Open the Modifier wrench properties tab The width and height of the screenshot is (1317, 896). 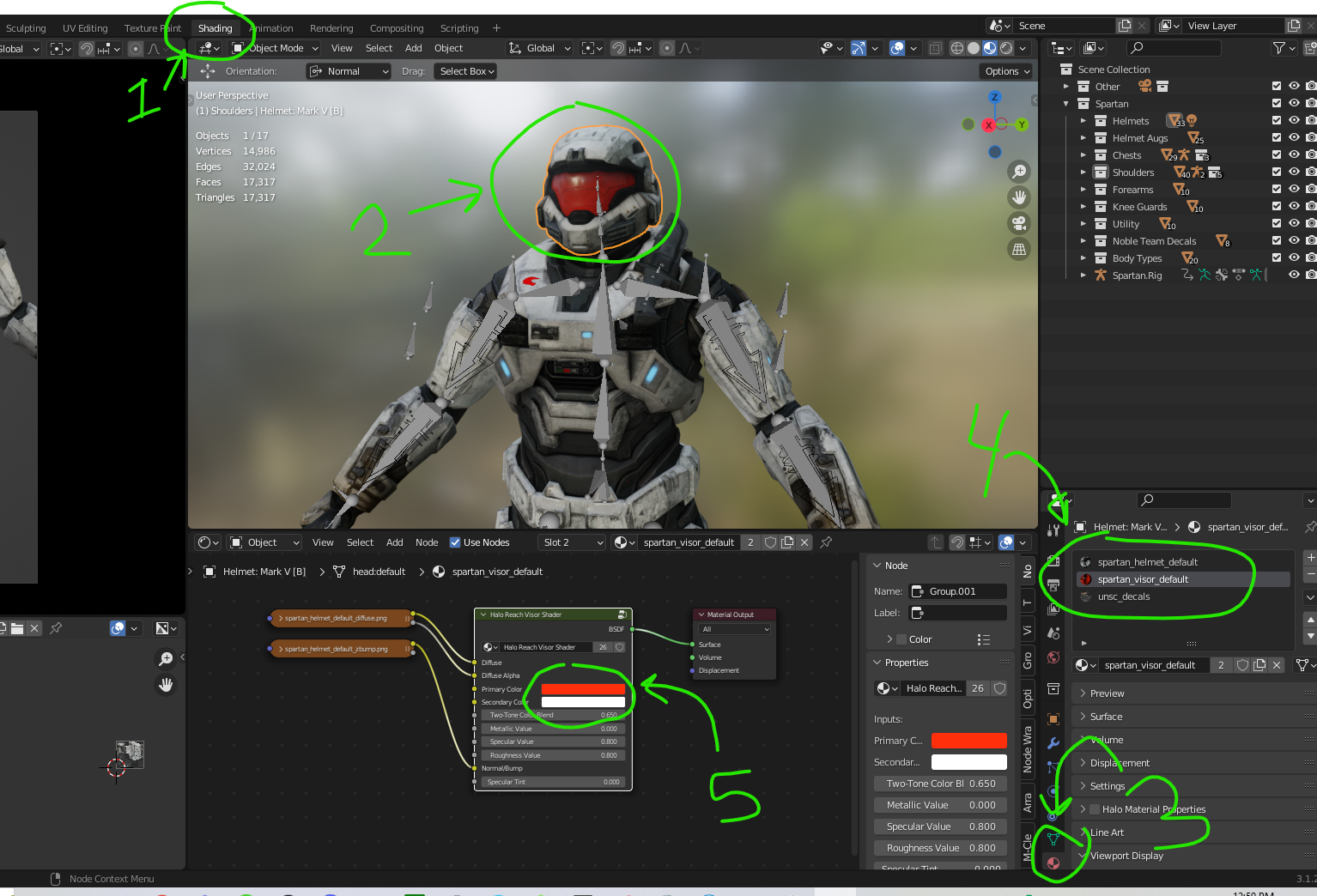[x=1053, y=743]
